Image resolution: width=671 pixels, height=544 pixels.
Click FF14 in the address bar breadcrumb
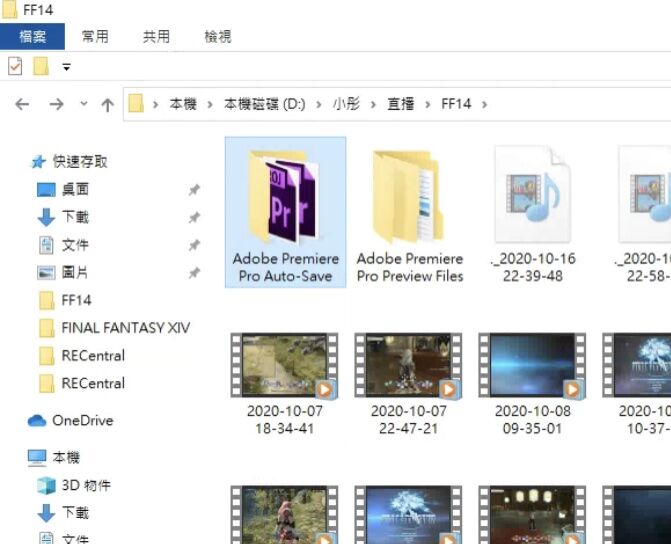point(456,104)
